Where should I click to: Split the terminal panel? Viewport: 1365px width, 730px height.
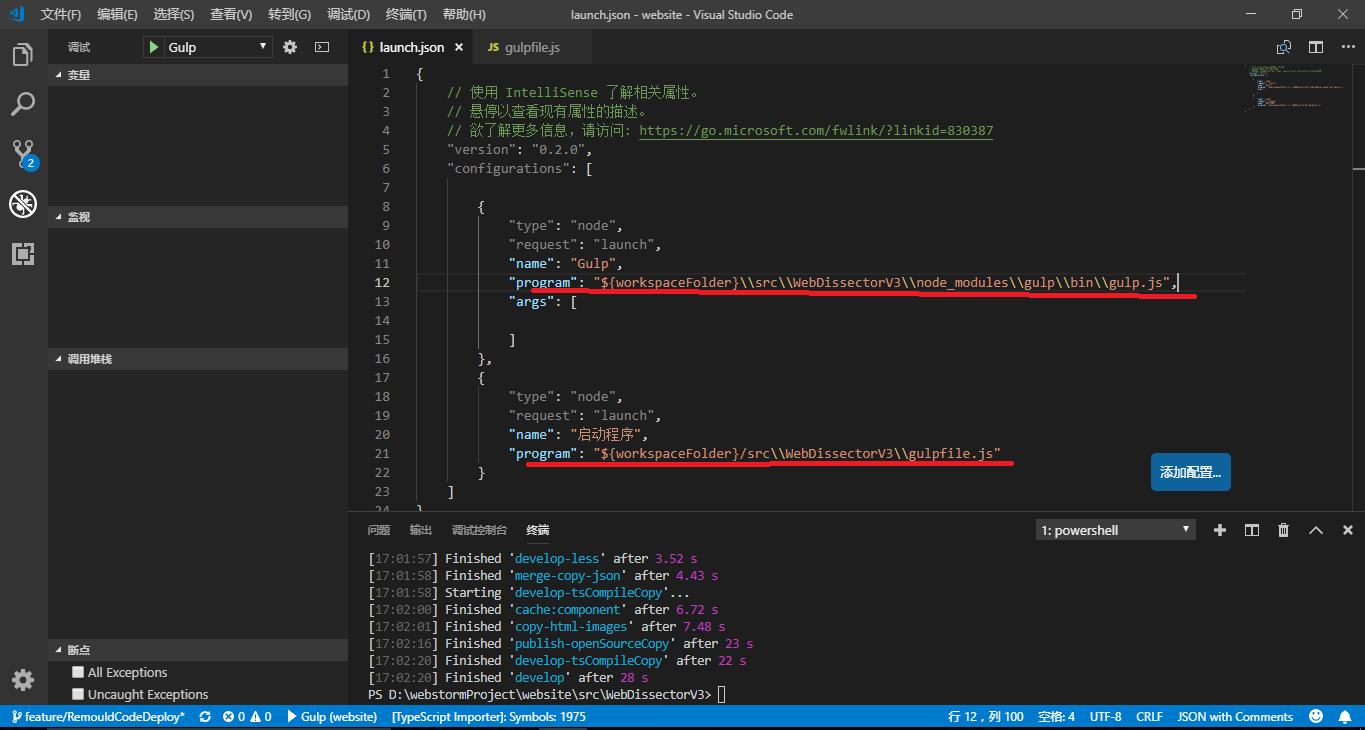(x=1251, y=530)
